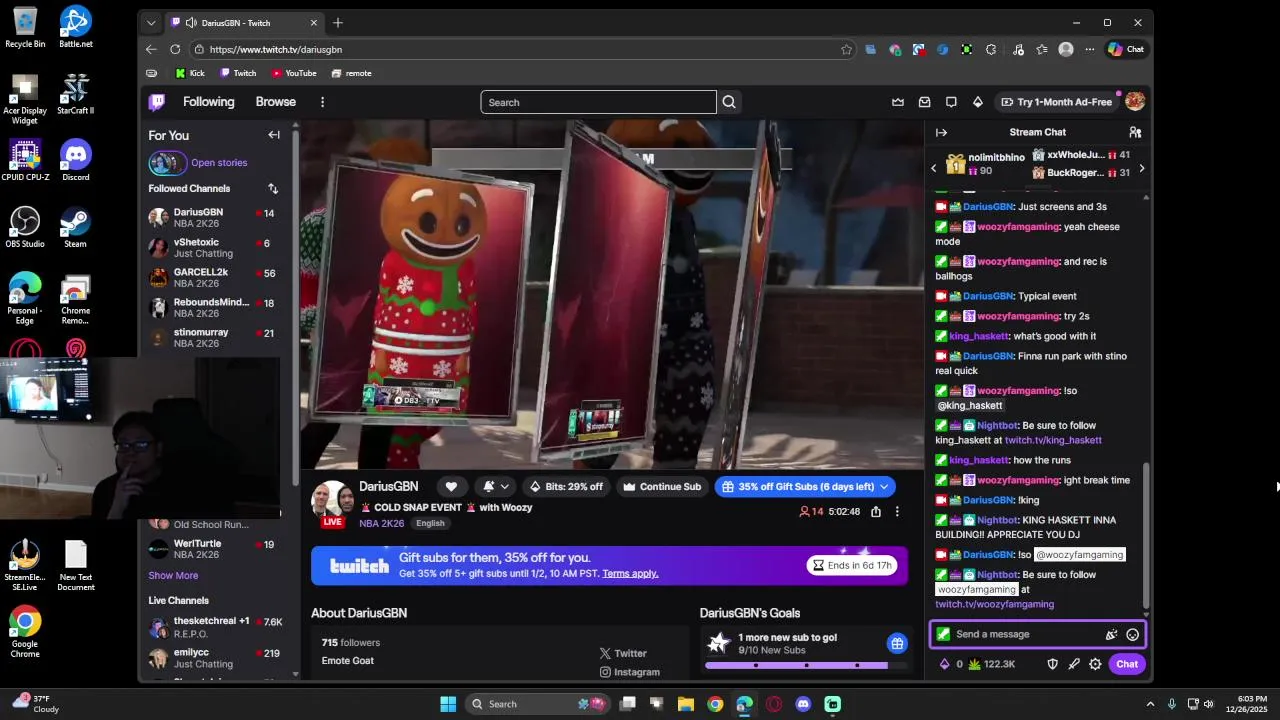
Task: Open browser settings and more menu
Action: [1090, 49]
